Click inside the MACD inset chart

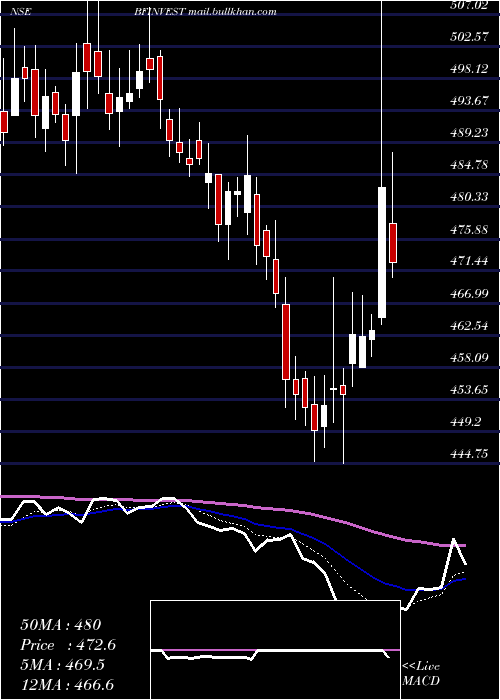[275, 650]
